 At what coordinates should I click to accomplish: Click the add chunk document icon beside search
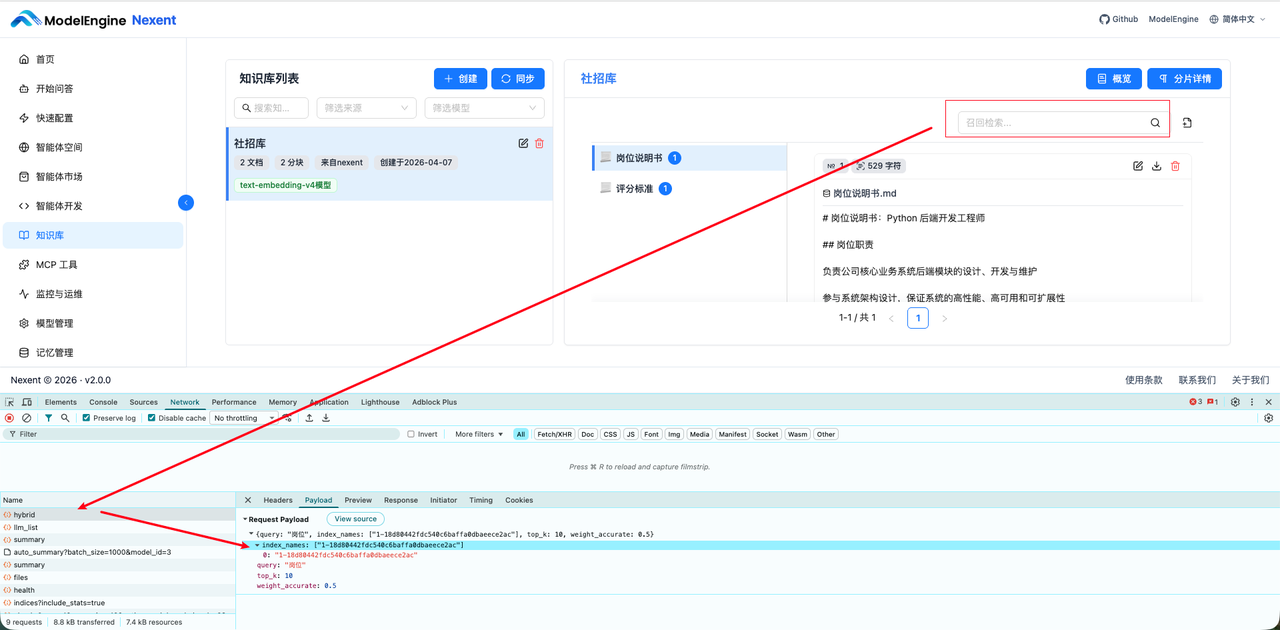point(1187,123)
